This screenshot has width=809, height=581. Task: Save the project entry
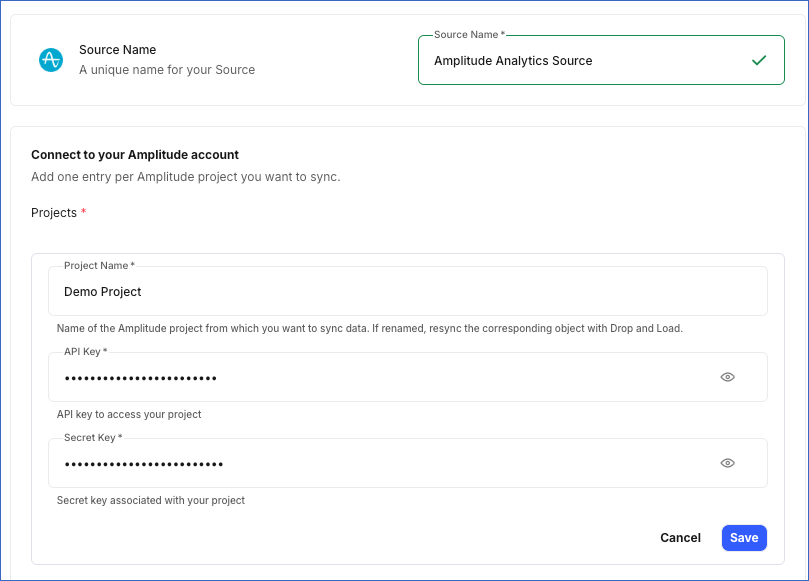(x=744, y=538)
